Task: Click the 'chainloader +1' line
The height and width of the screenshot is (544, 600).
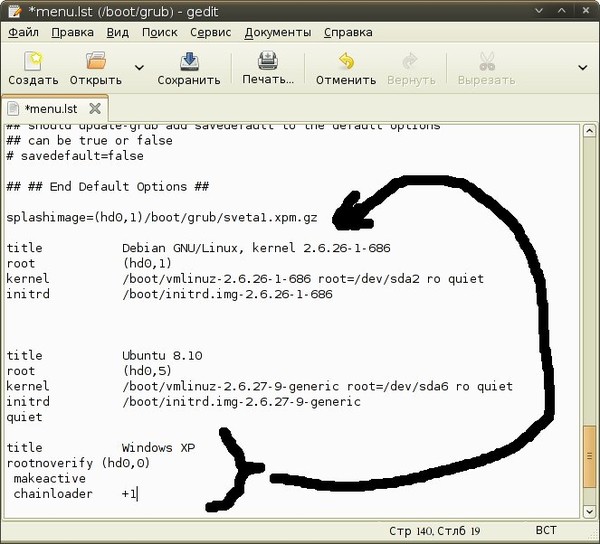Action: 75,494
